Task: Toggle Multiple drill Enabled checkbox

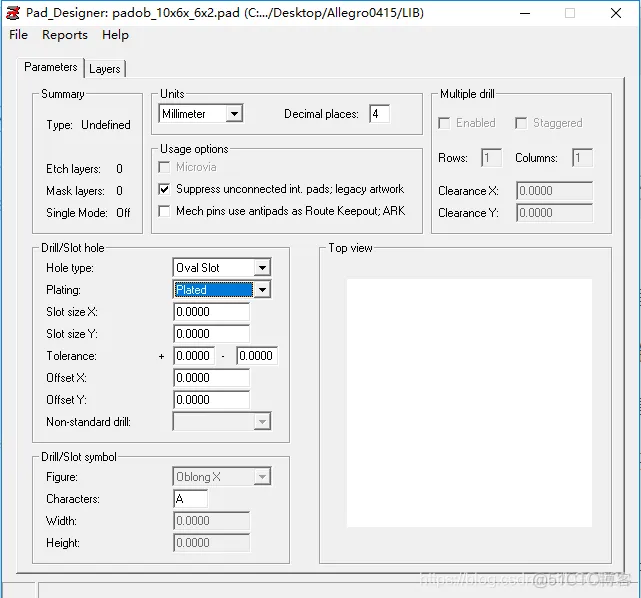Action: pyautogui.click(x=444, y=123)
